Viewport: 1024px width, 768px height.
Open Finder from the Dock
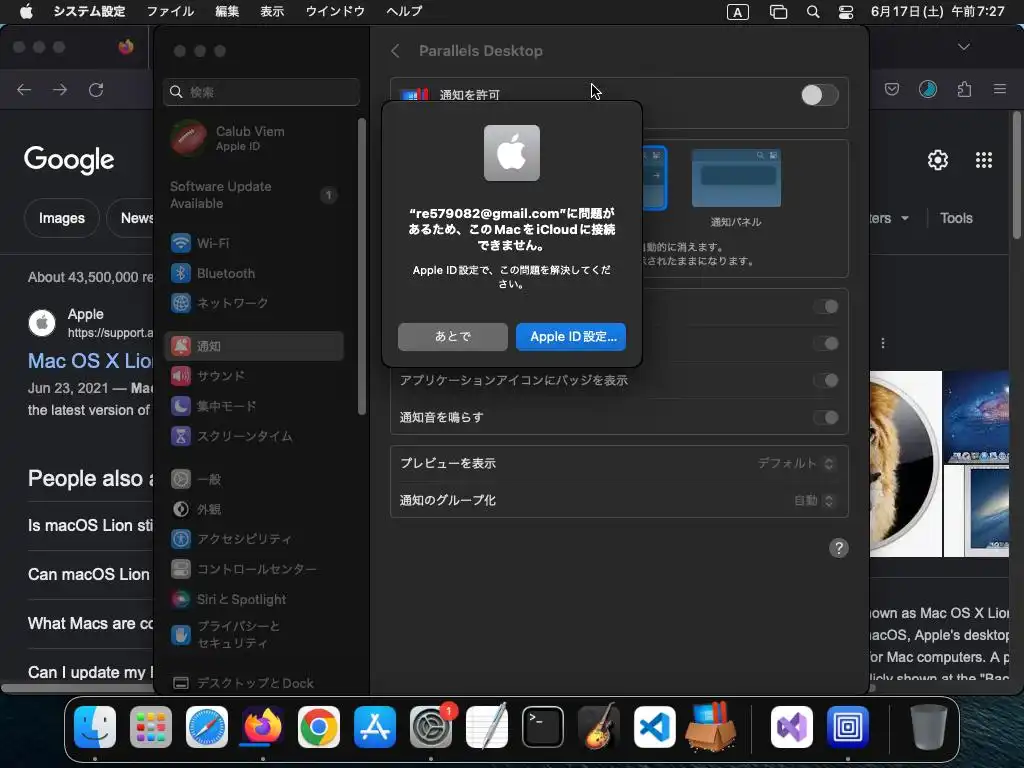[95, 727]
